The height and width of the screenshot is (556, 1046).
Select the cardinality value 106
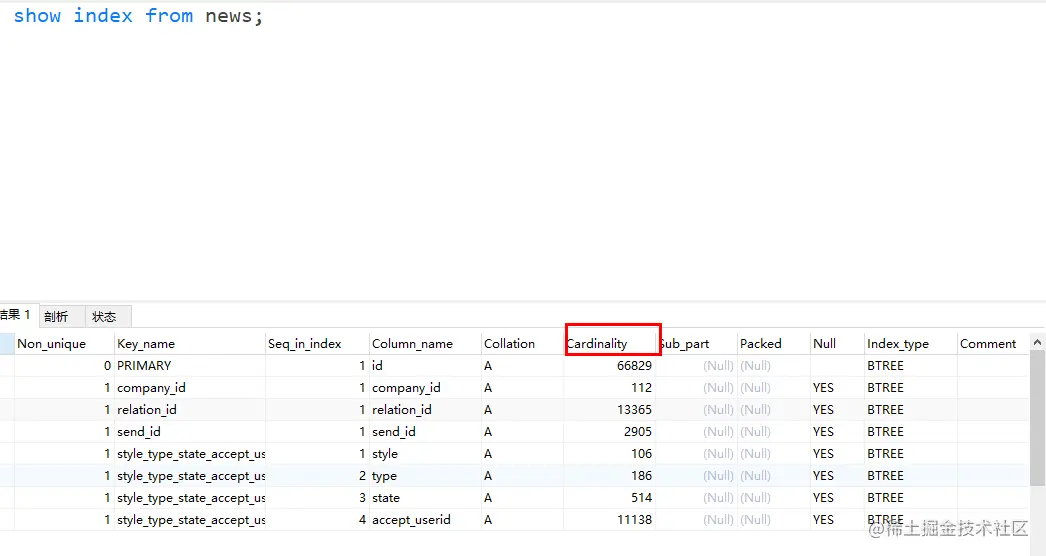point(610,454)
